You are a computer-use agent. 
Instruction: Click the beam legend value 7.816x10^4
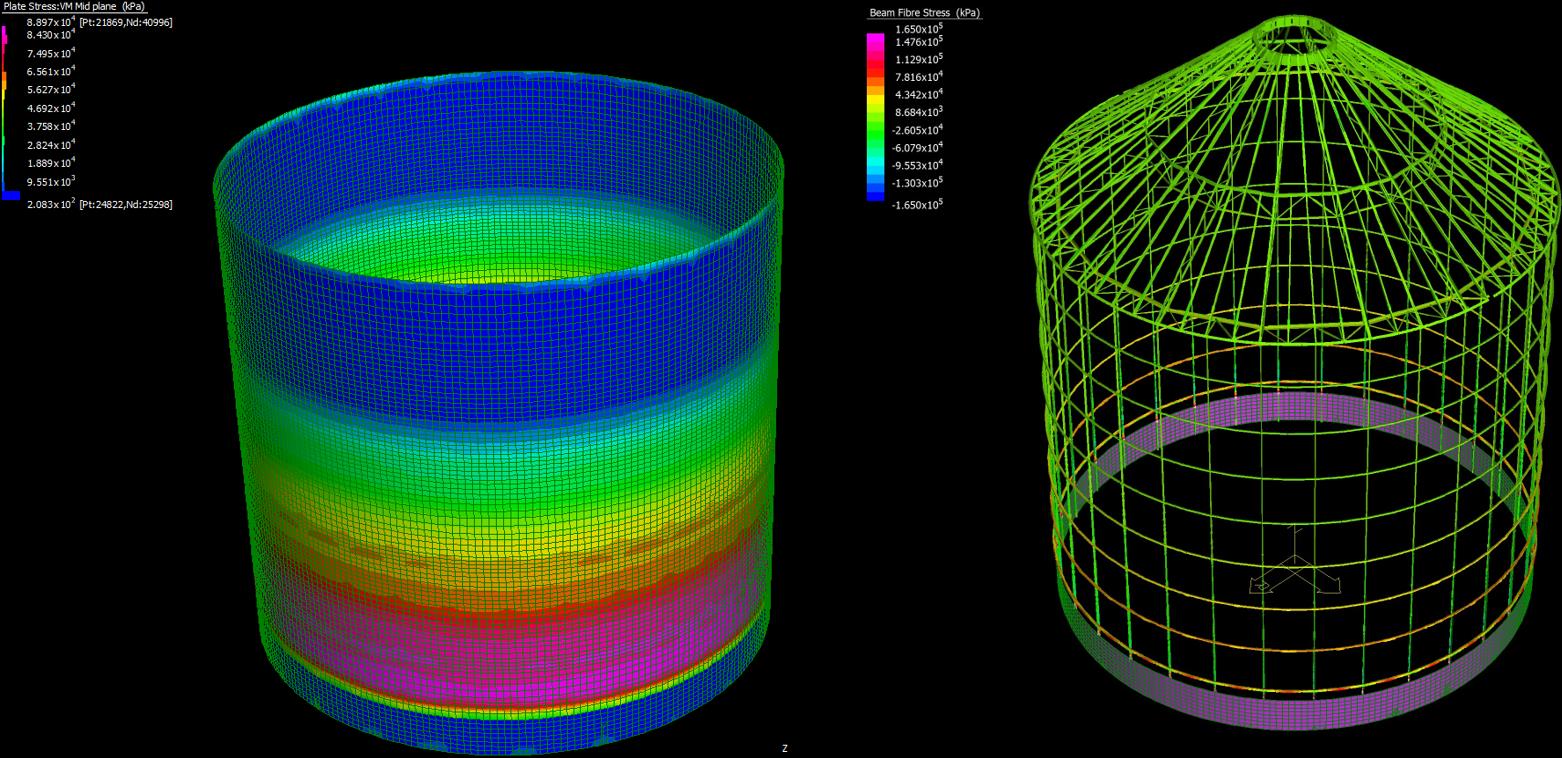[x=919, y=76]
